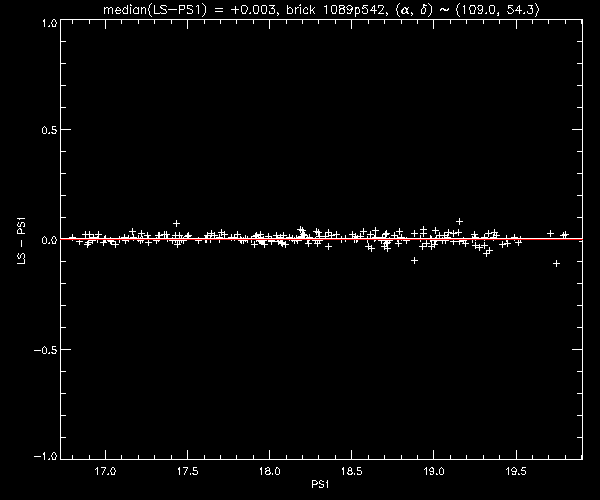Select the 'PS1' x-axis label

[x=320, y=485]
